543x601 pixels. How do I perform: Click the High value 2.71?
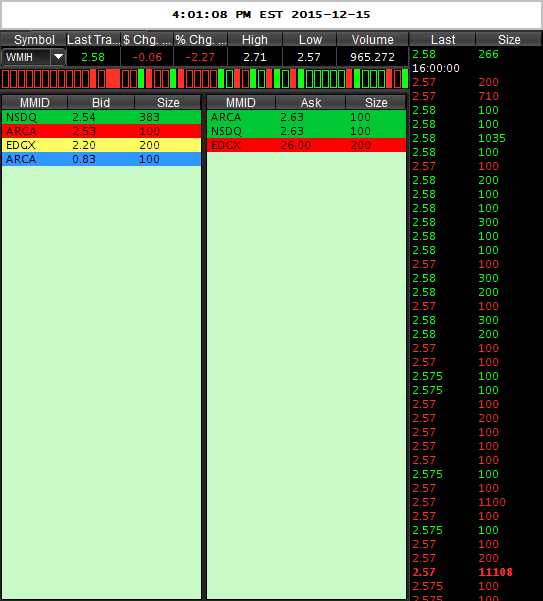[x=255, y=57]
